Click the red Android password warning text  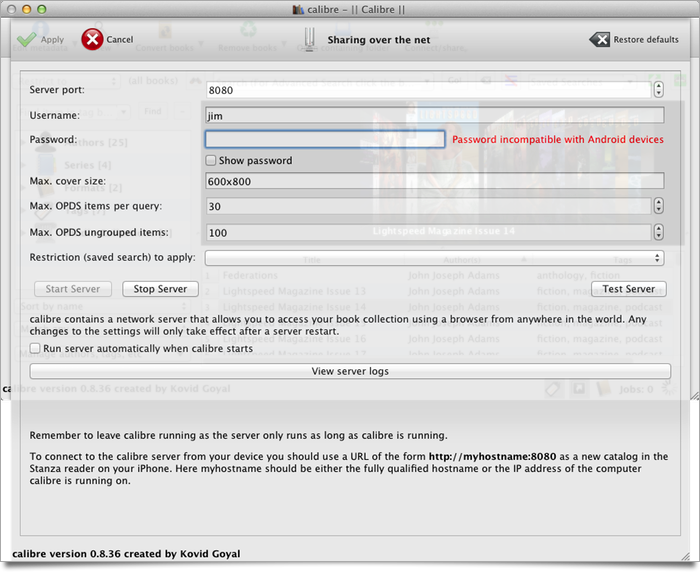558,139
